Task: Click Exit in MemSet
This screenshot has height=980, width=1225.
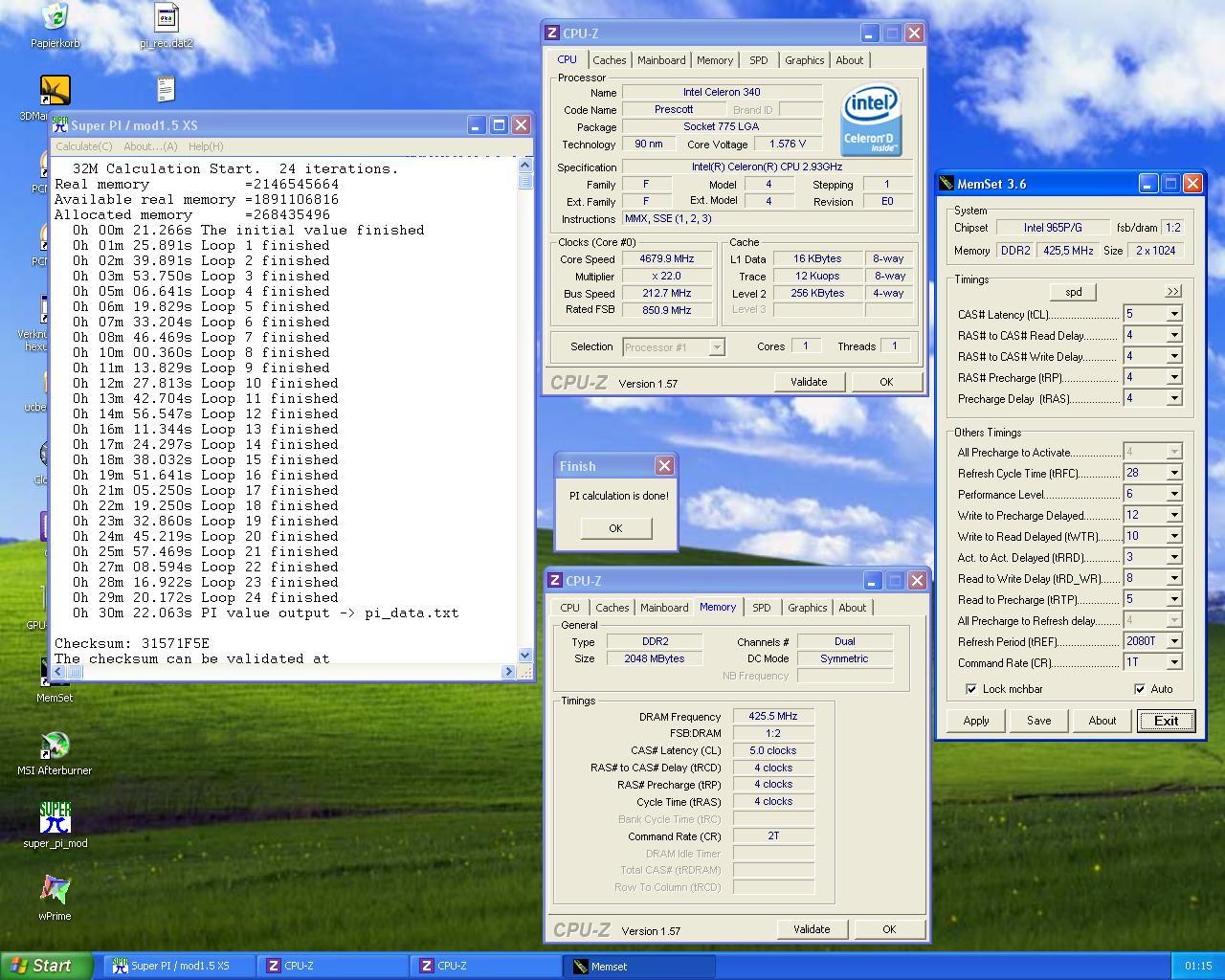Action: point(1166,721)
